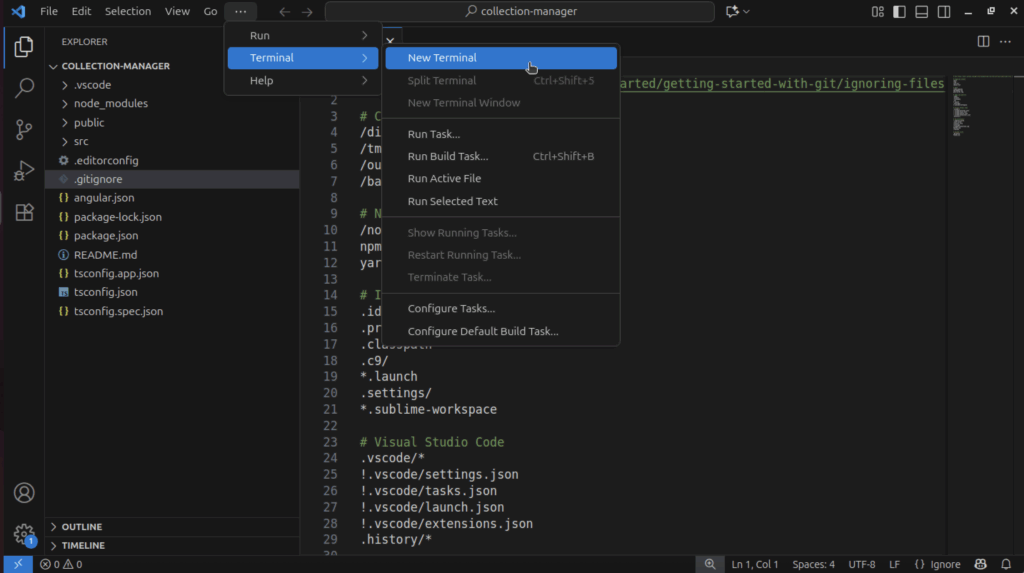The width and height of the screenshot is (1024, 573).
Task: Toggle the Secondary Side Bar visibility
Action: pyautogui.click(x=942, y=11)
